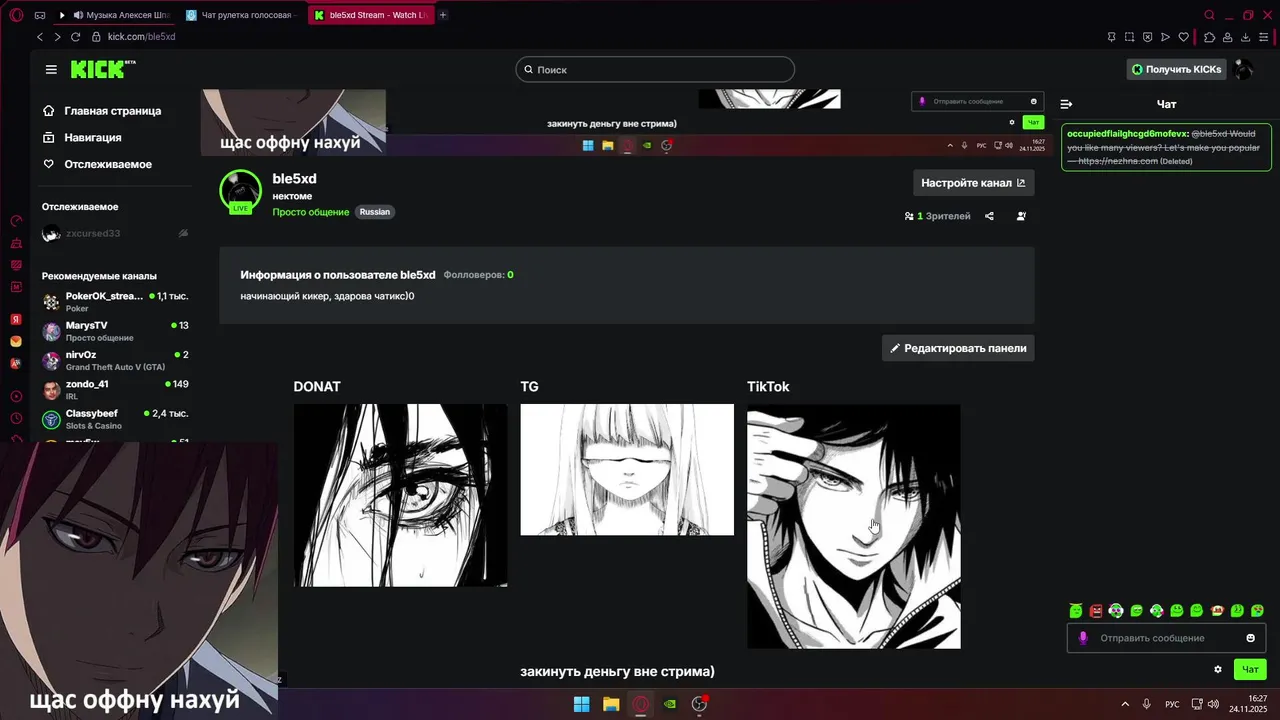Open Навигация in sidebar
Screen dimensions: 1280x720
click(82, 137)
